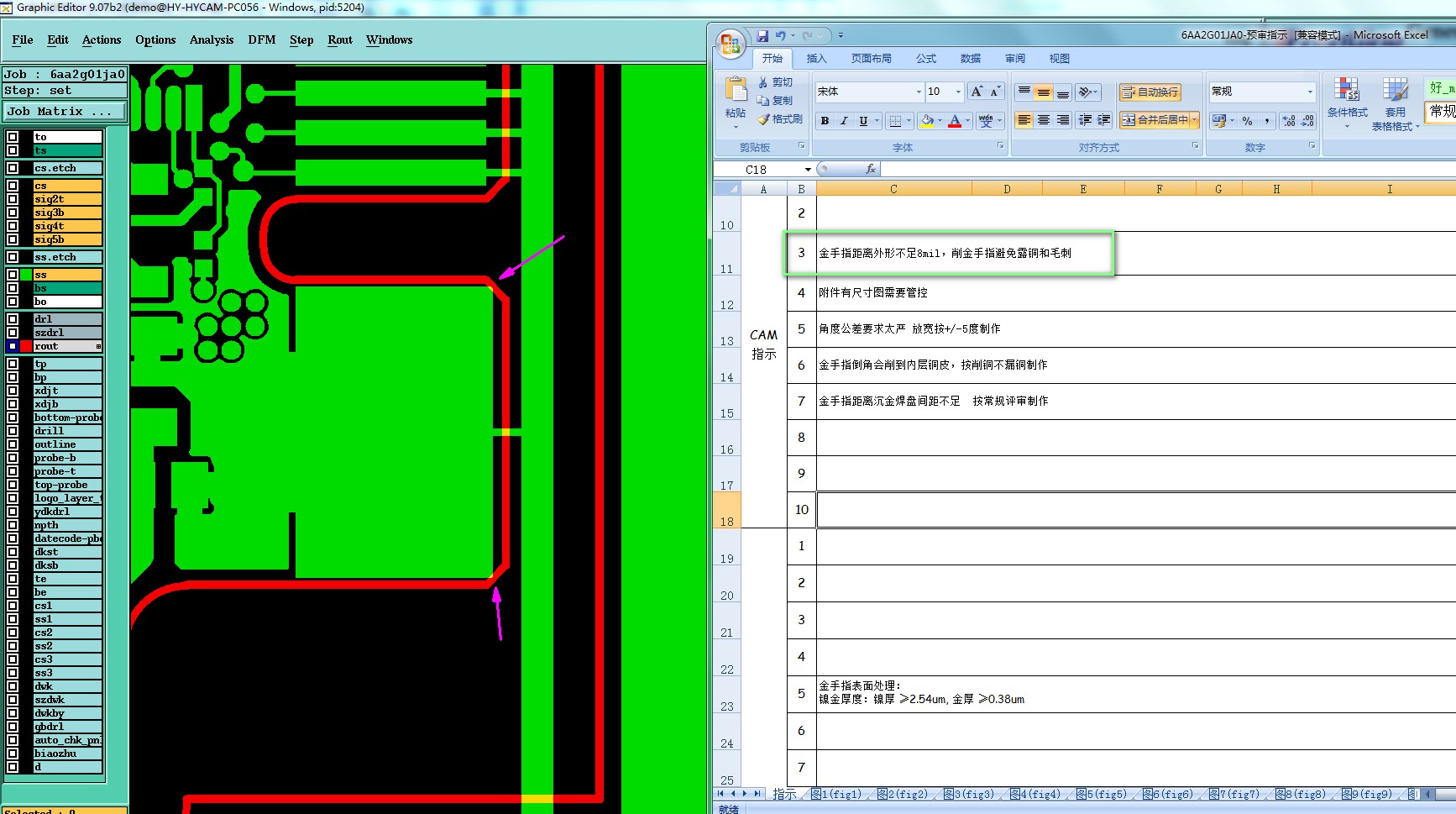Open fill color dropdown arrow

coord(940,121)
